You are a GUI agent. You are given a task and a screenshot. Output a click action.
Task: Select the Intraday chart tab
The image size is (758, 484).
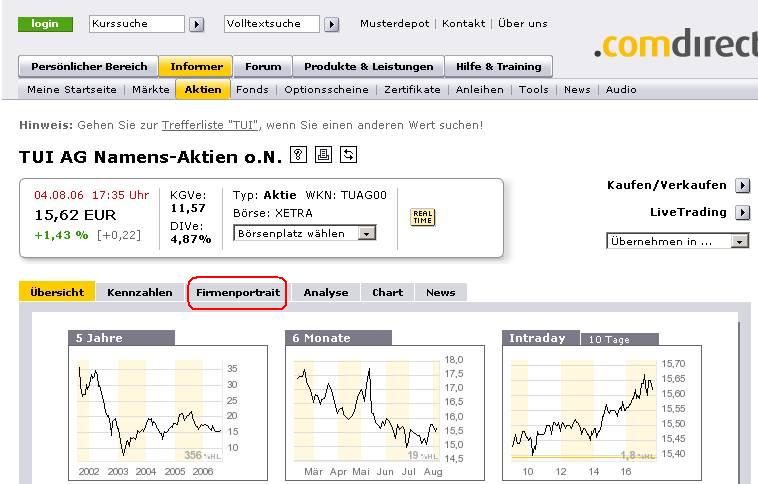(x=540, y=338)
